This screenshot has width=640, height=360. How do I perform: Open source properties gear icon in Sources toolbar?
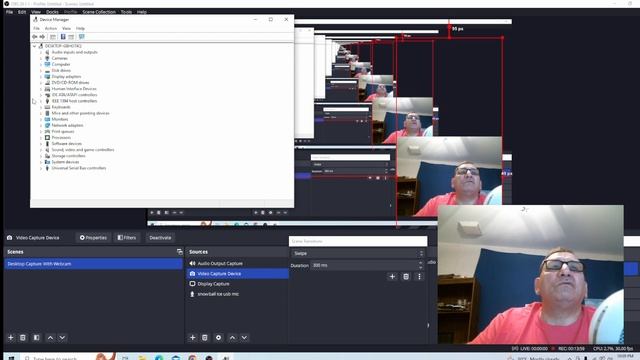218,338
